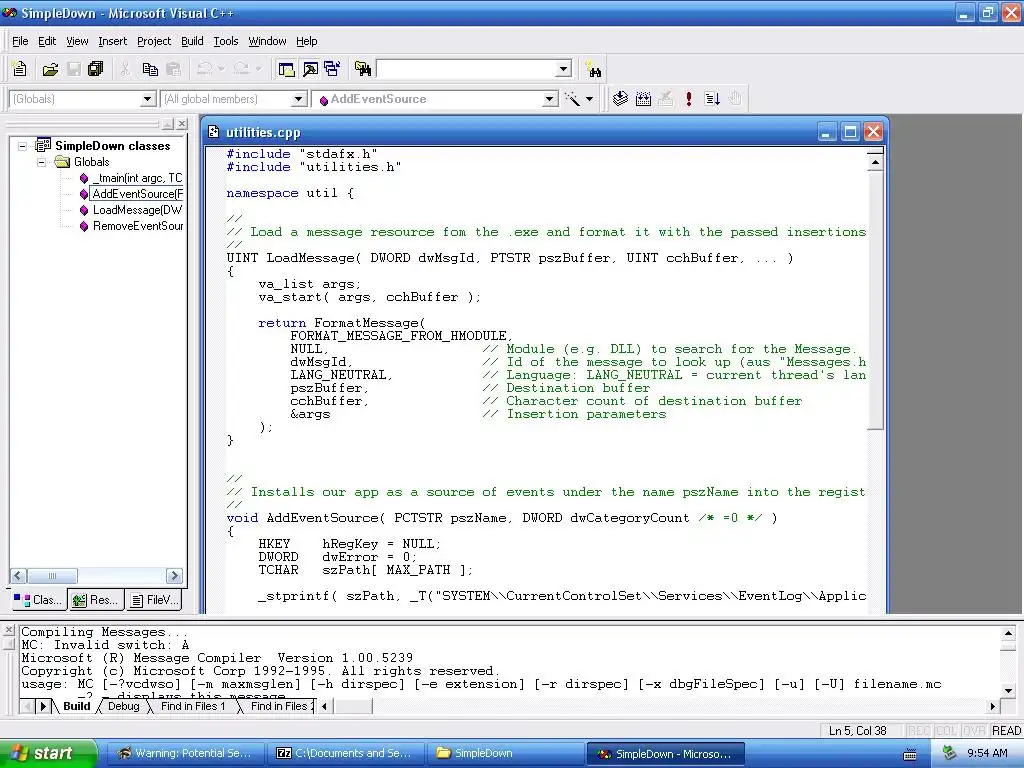Screen dimensions: 1024x768
Task: Click the output tabs scroll right arrow
Action: pyautogui.click(x=993, y=706)
